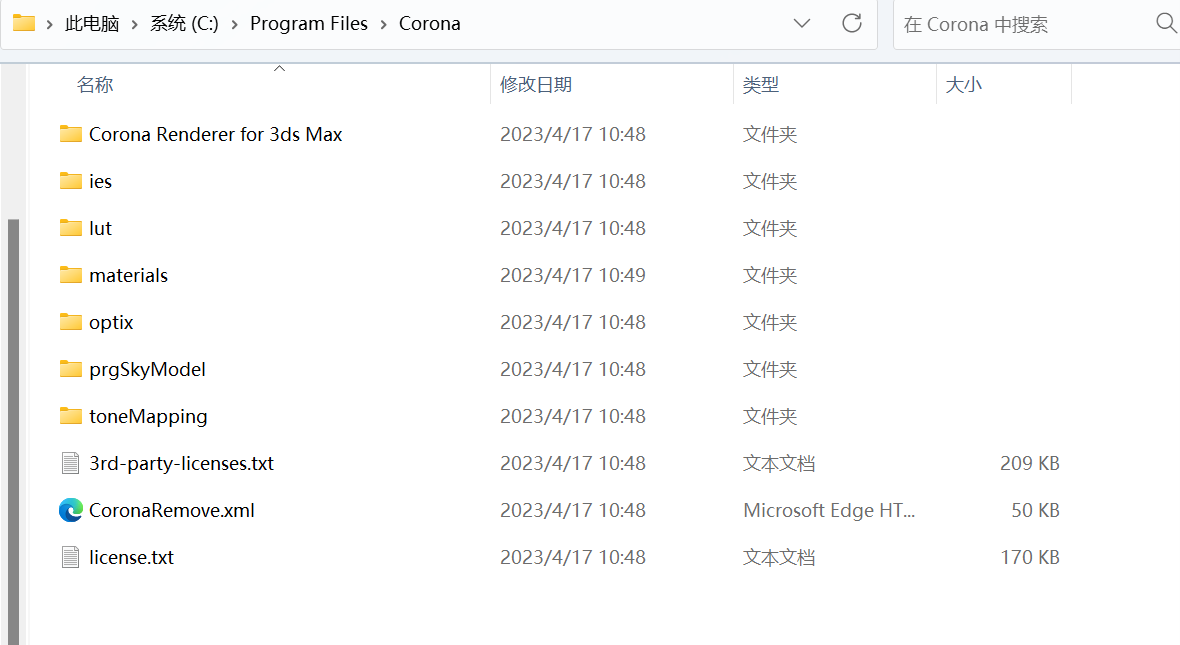This screenshot has height=645, width=1180.
Task: Select the ies folder name
Action: coord(100,181)
